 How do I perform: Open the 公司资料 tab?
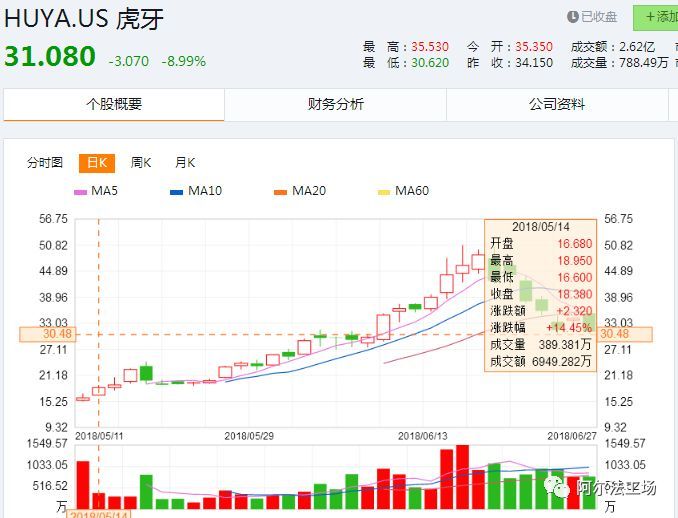click(x=557, y=104)
